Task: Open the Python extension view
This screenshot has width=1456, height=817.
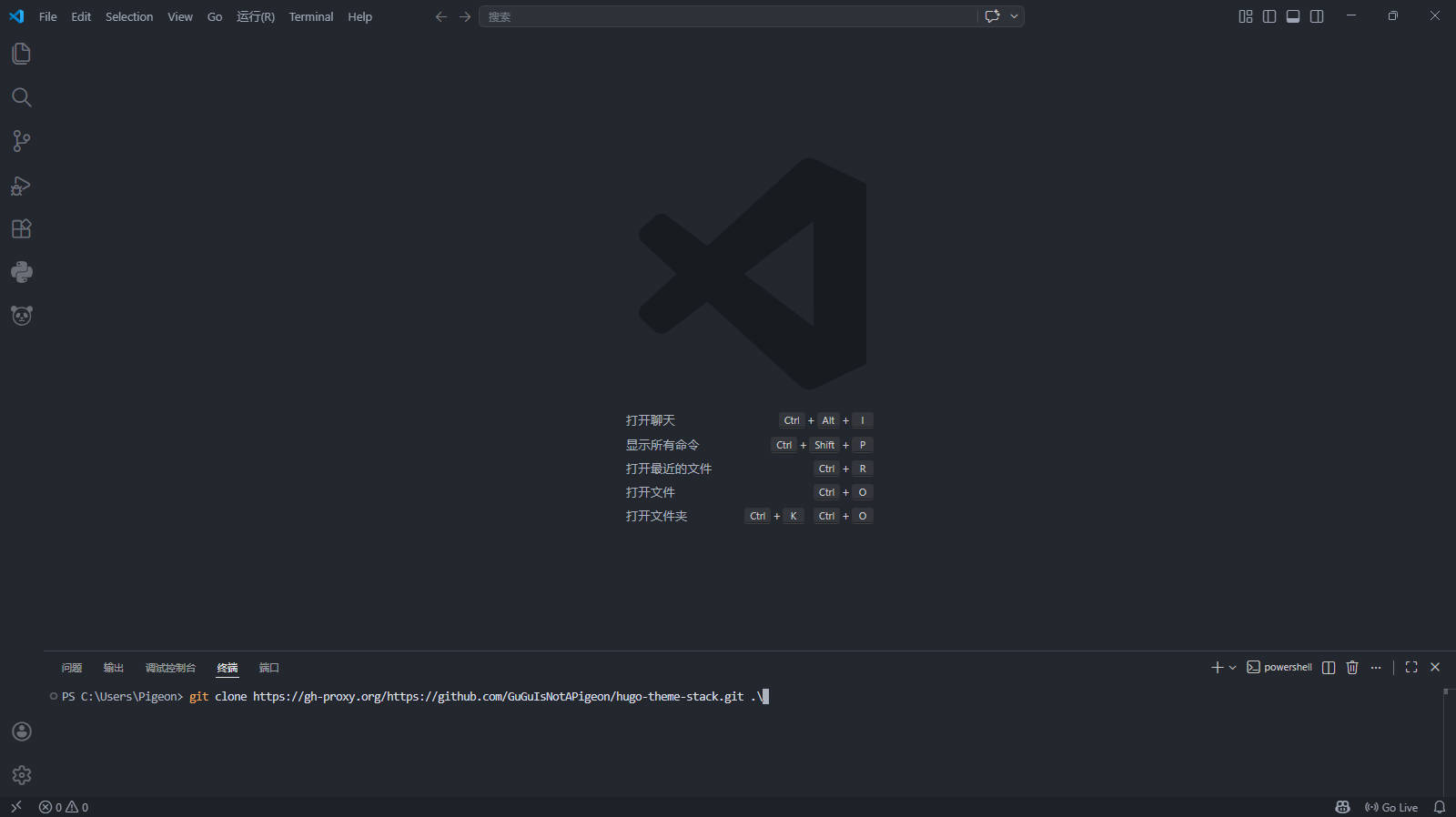Action: coord(22,272)
